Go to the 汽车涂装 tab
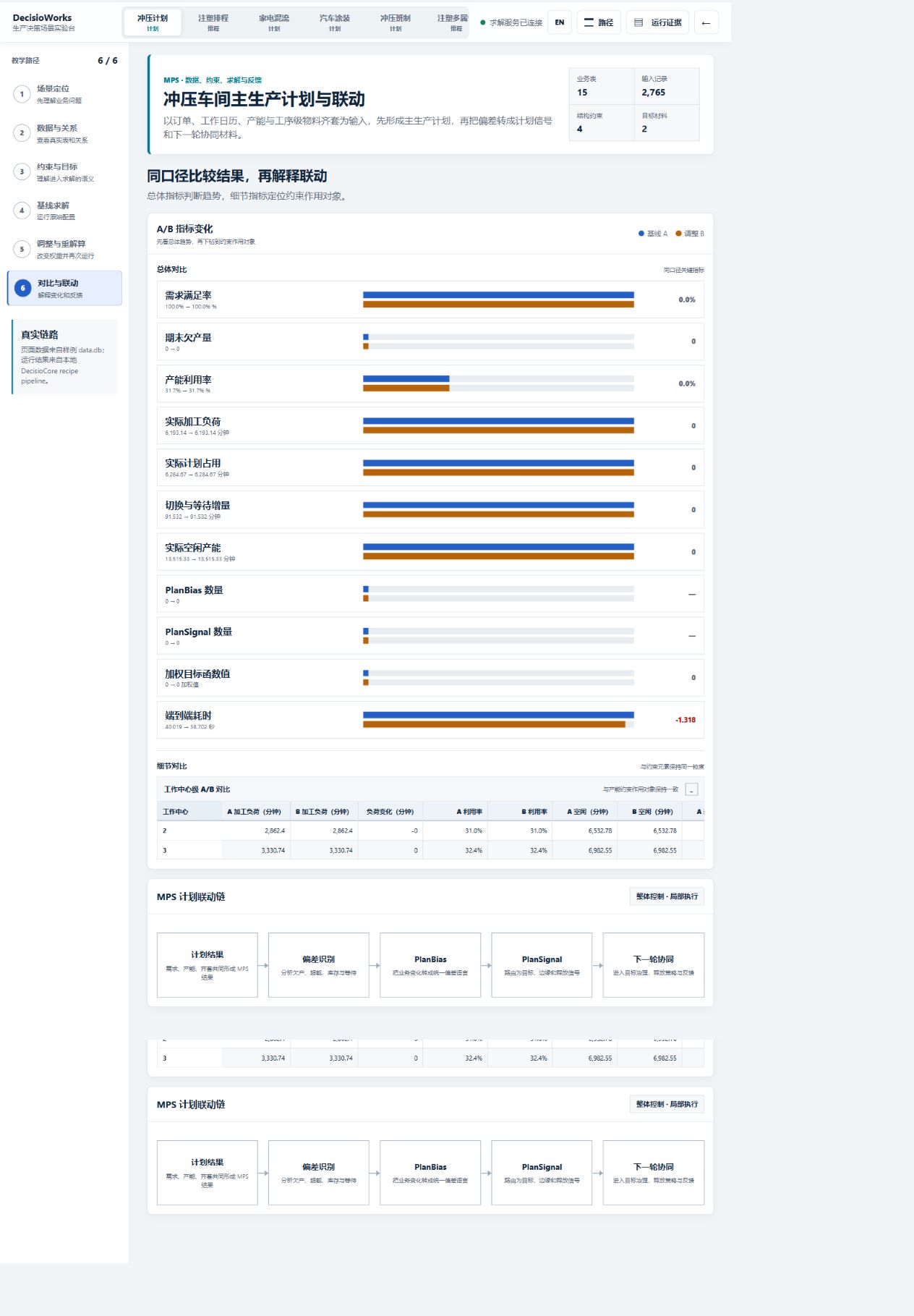914x1316 pixels. 335,22
